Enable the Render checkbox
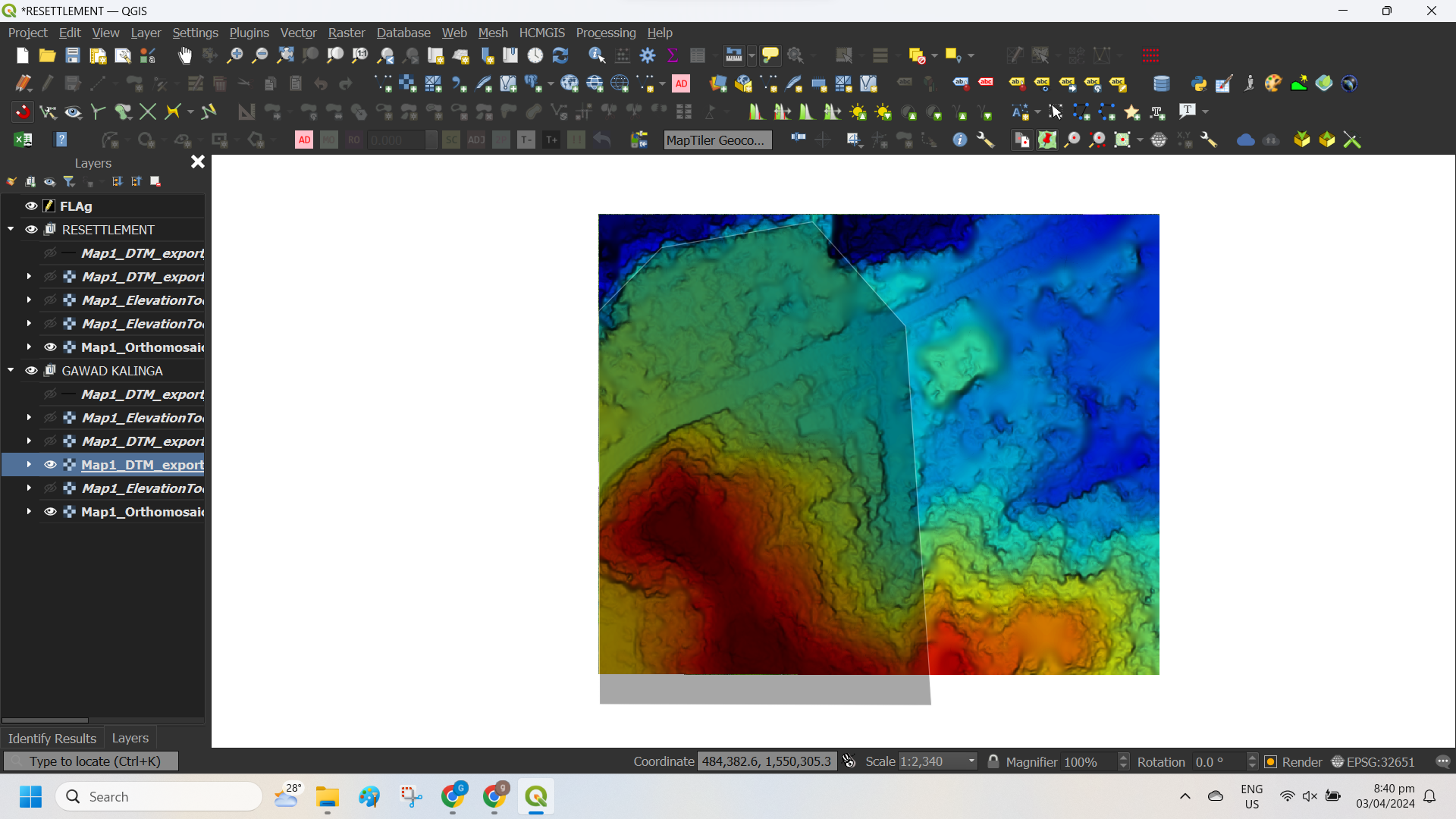 point(1271,761)
